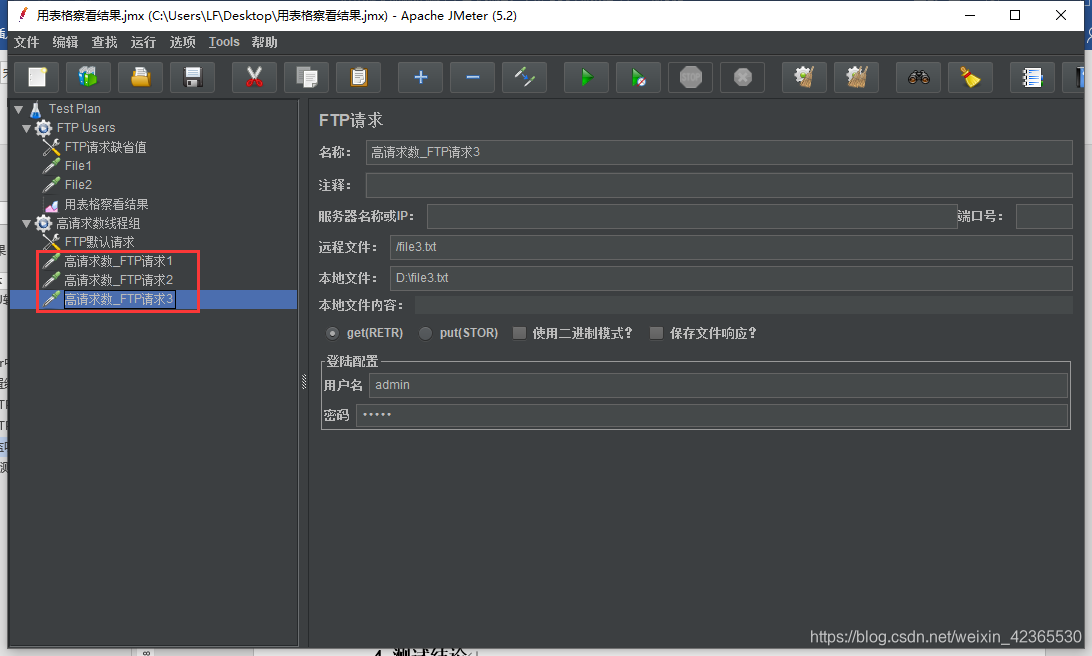Click the Remove element minus button

click(471, 77)
